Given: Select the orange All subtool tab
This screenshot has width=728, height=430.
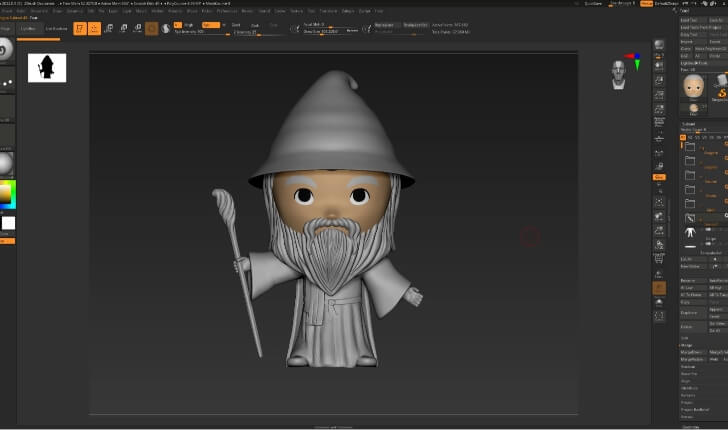Looking at the screenshot, I should tap(683, 137).
